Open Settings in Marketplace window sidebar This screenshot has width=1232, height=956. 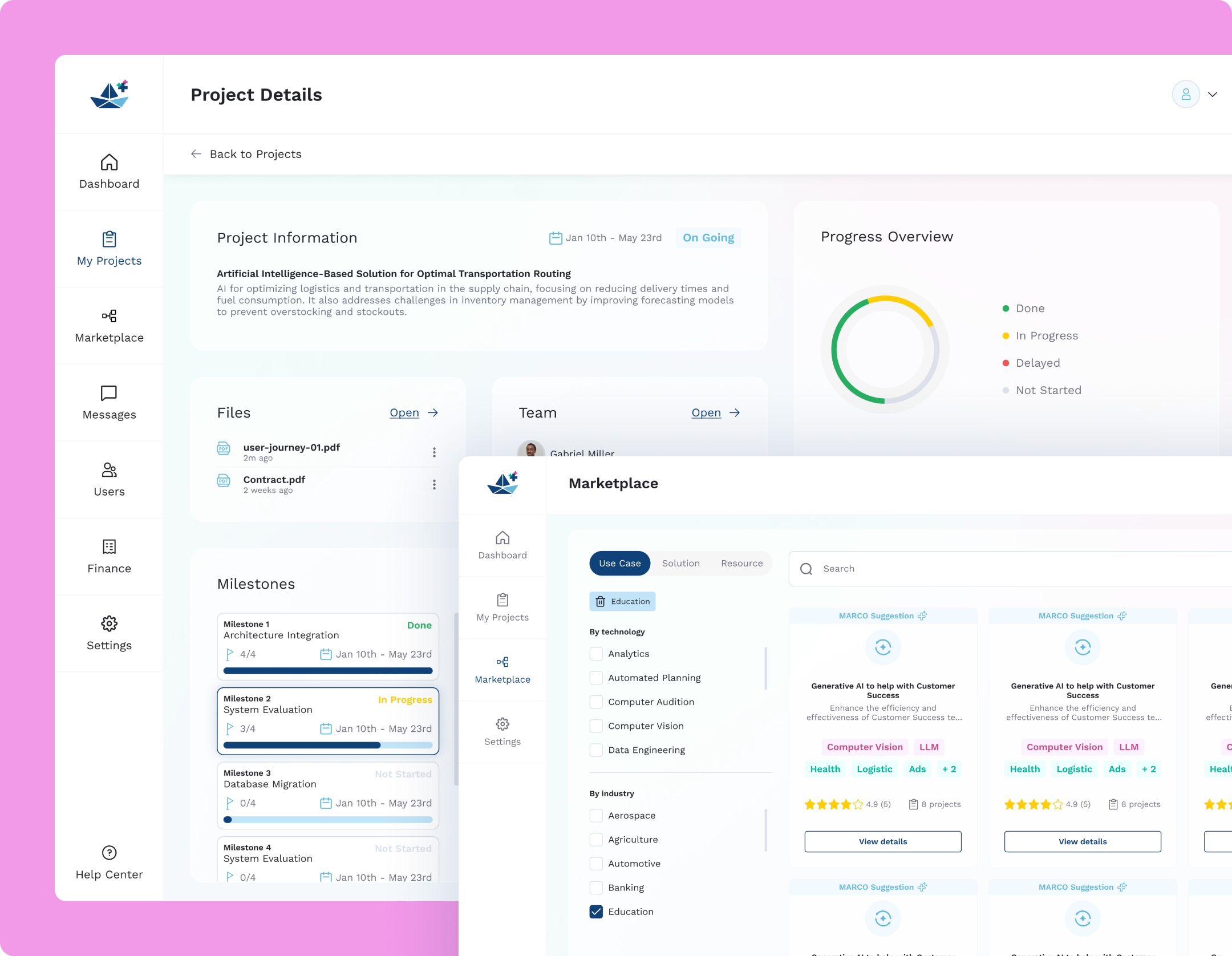502,732
